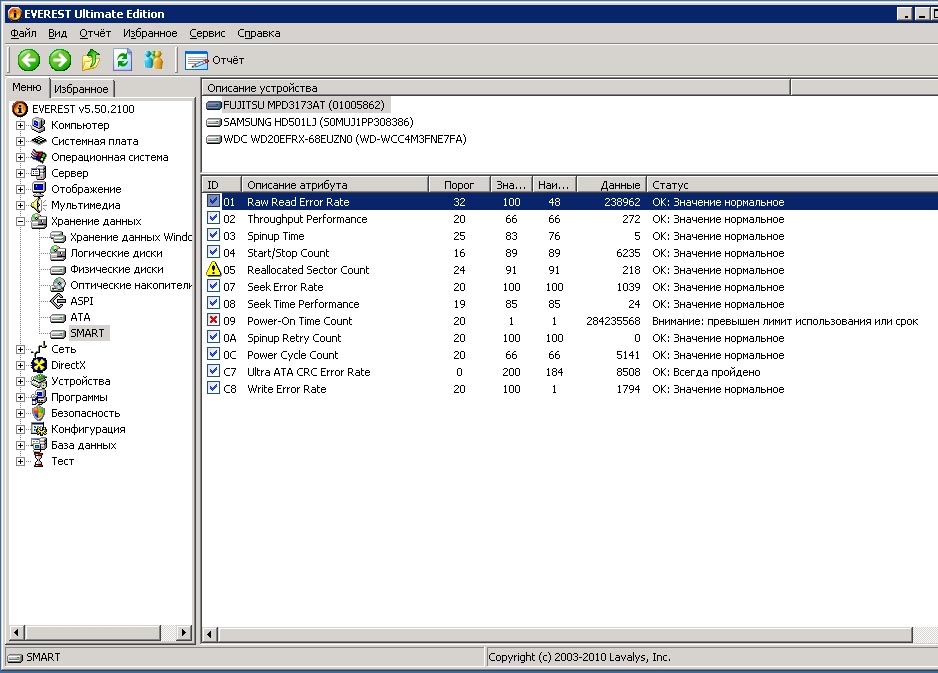Click the green Forward arrow toolbar icon

(x=60, y=60)
